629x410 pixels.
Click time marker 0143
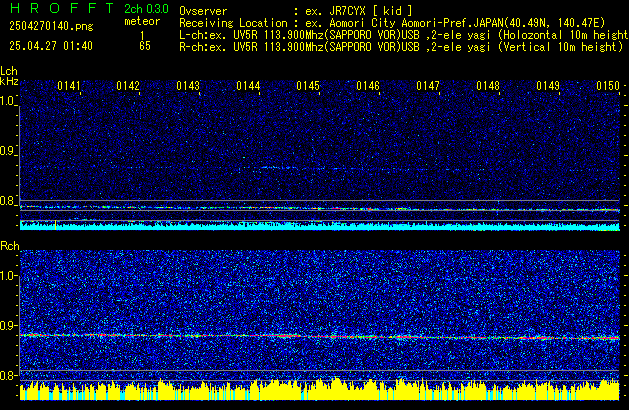click(188, 86)
